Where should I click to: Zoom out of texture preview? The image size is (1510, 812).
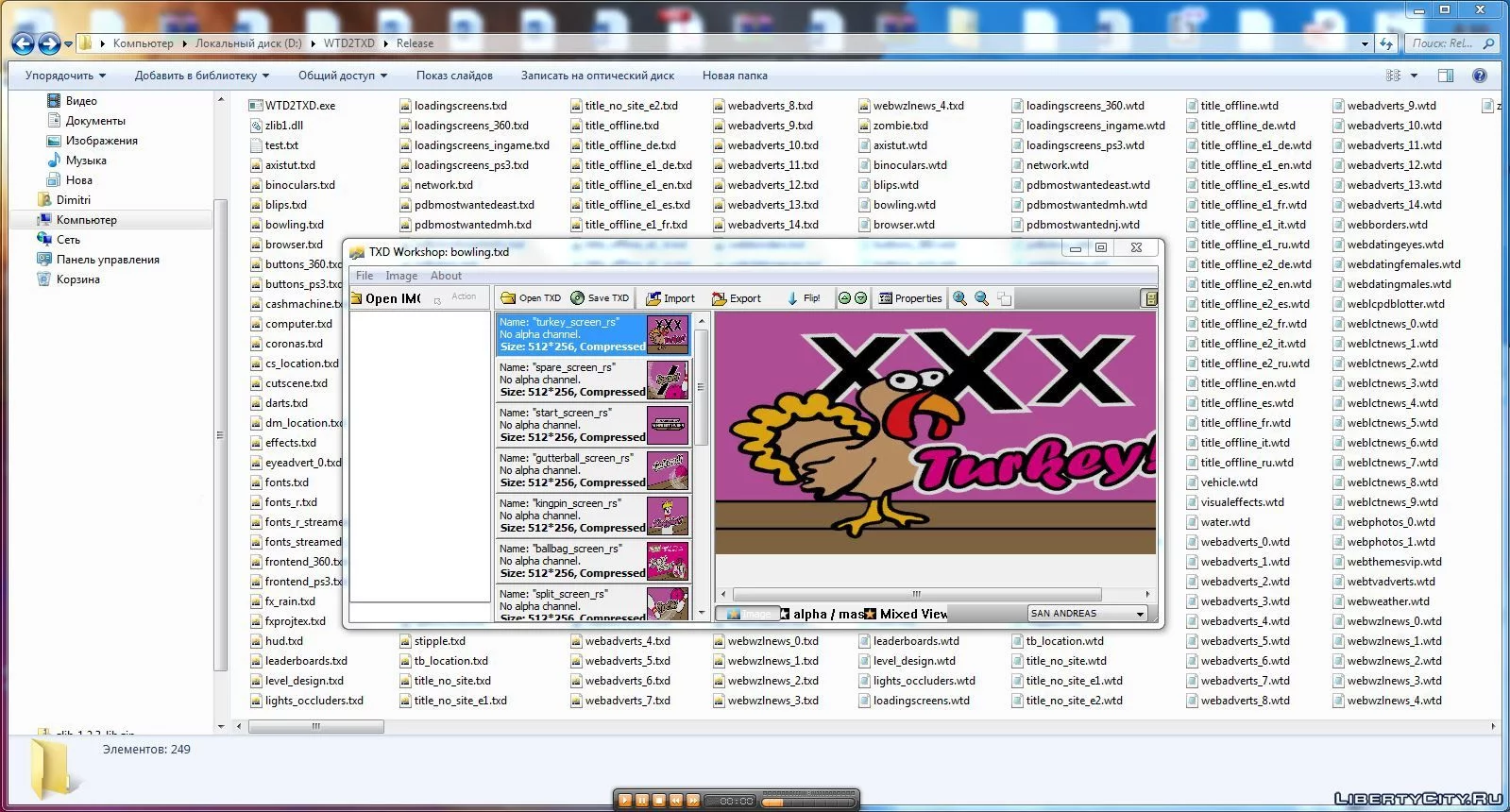click(x=982, y=298)
